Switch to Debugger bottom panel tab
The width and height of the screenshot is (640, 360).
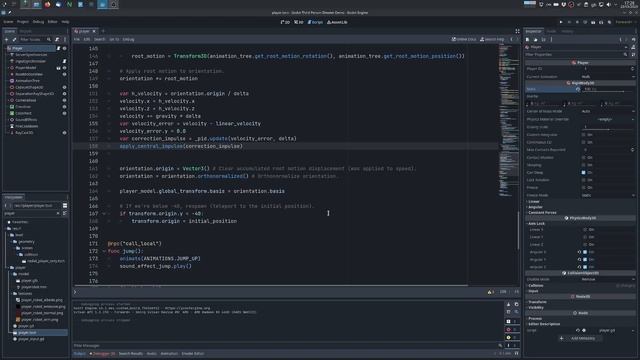[102, 354]
